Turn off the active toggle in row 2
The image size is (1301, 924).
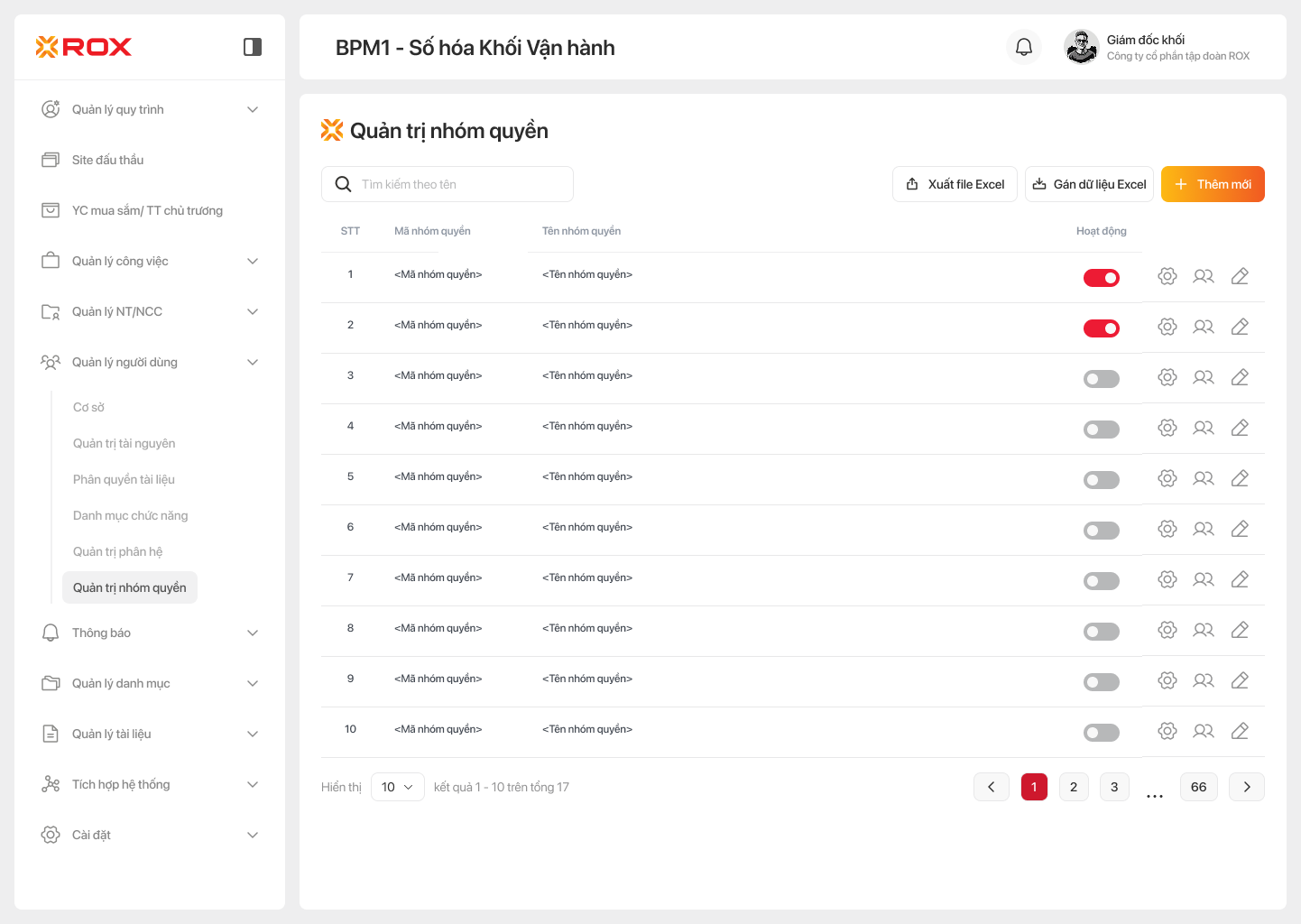(x=1101, y=328)
